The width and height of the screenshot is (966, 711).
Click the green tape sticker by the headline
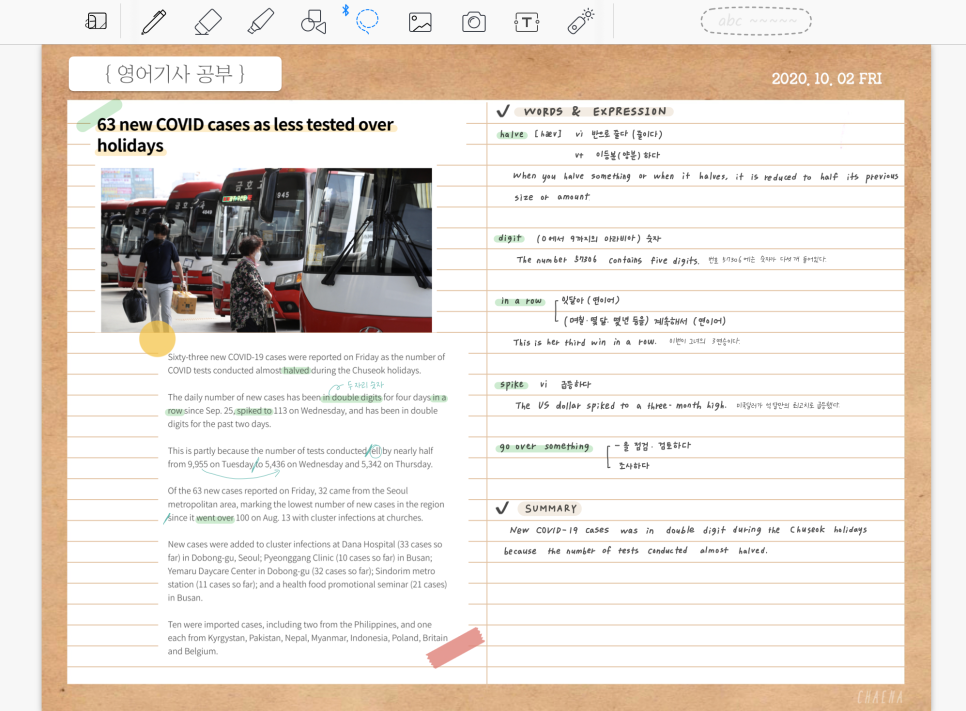click(99, 116)
